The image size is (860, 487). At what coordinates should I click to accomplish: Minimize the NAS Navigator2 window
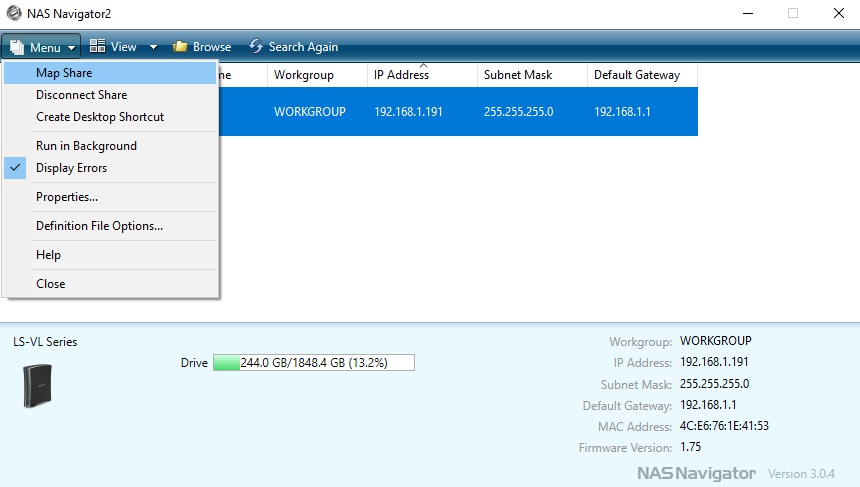[748, 13]
